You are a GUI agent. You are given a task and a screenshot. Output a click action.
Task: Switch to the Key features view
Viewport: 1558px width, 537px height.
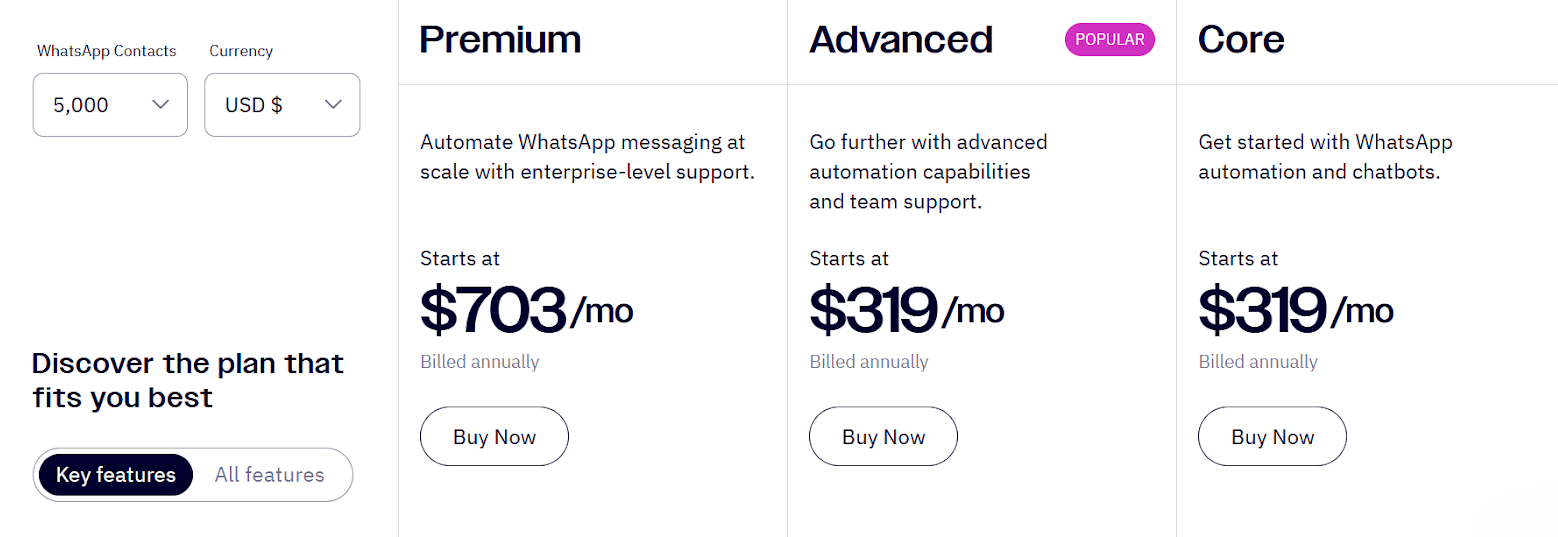click(x=116, y=475)
